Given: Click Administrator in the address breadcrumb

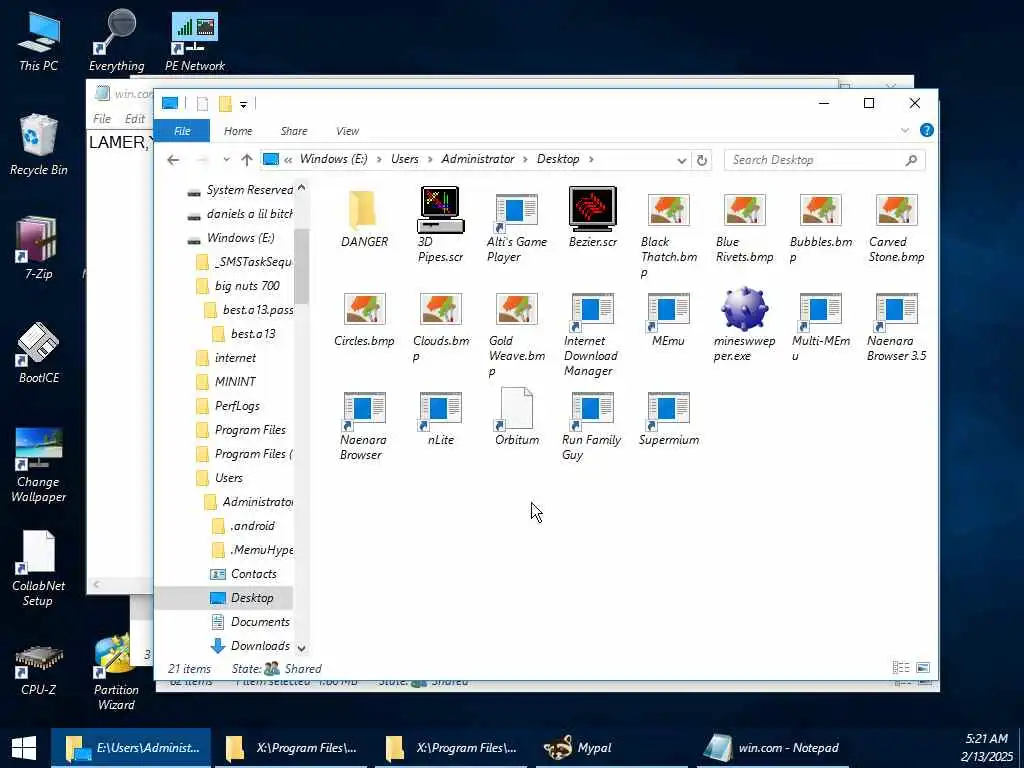Looking at the screenshot, I should pos(477,159).
